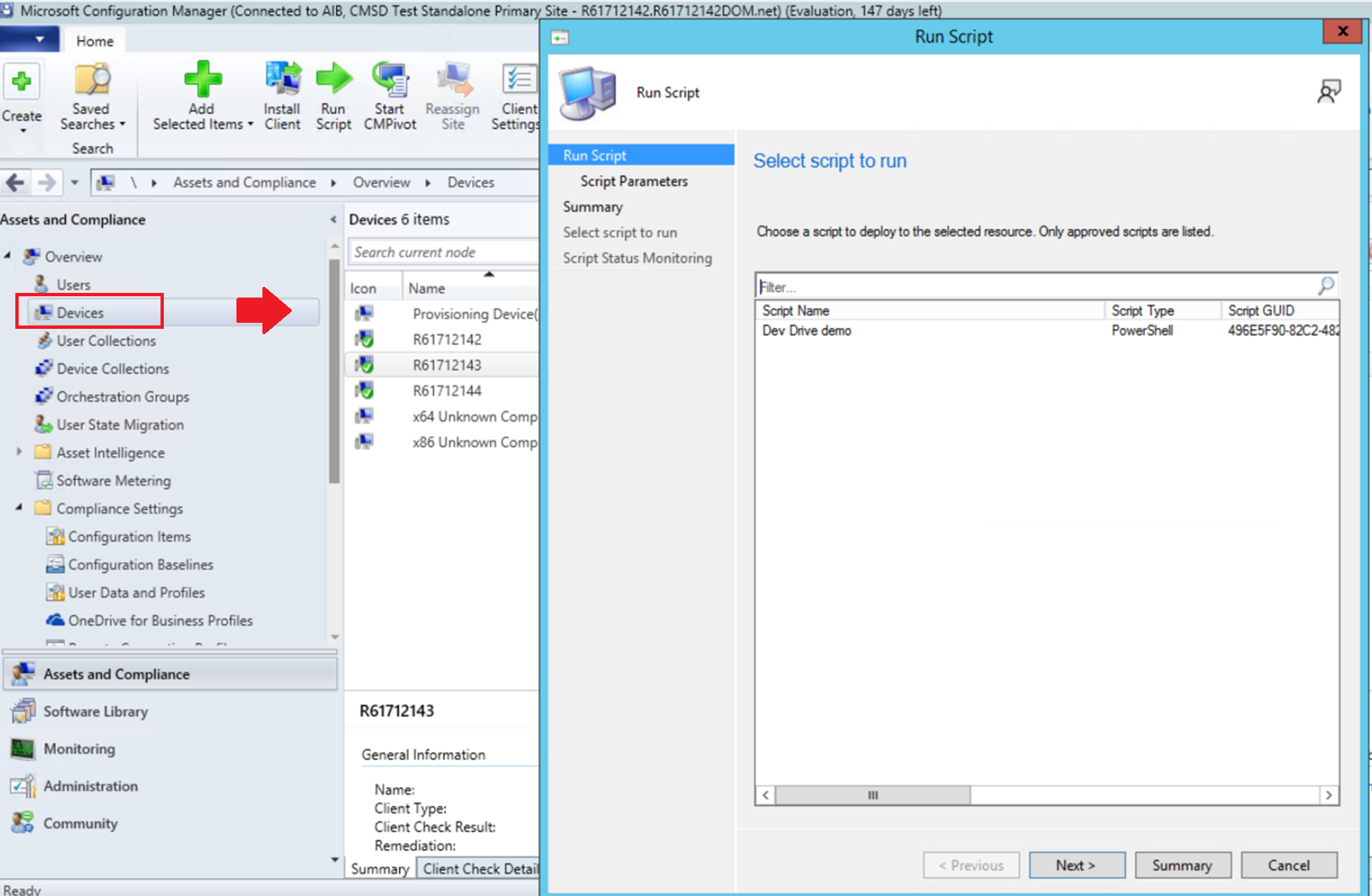Select the Script Parameters tab in wizard
Image resolution: width=1372 pixels, height=896 pixels.
pos(633,181)
